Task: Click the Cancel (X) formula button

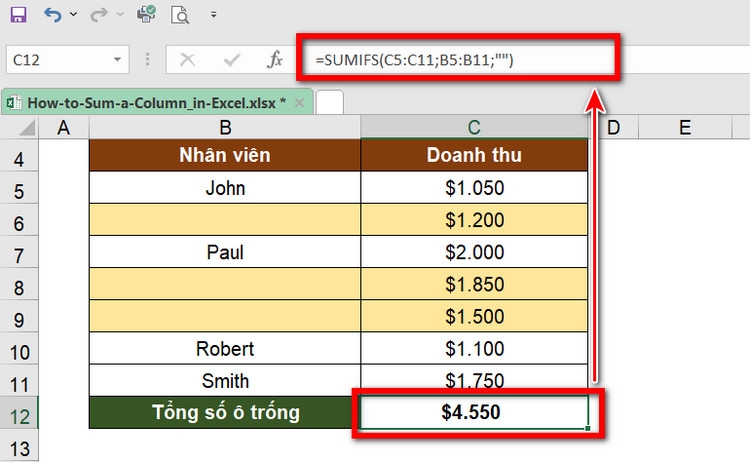Action: 187,60
